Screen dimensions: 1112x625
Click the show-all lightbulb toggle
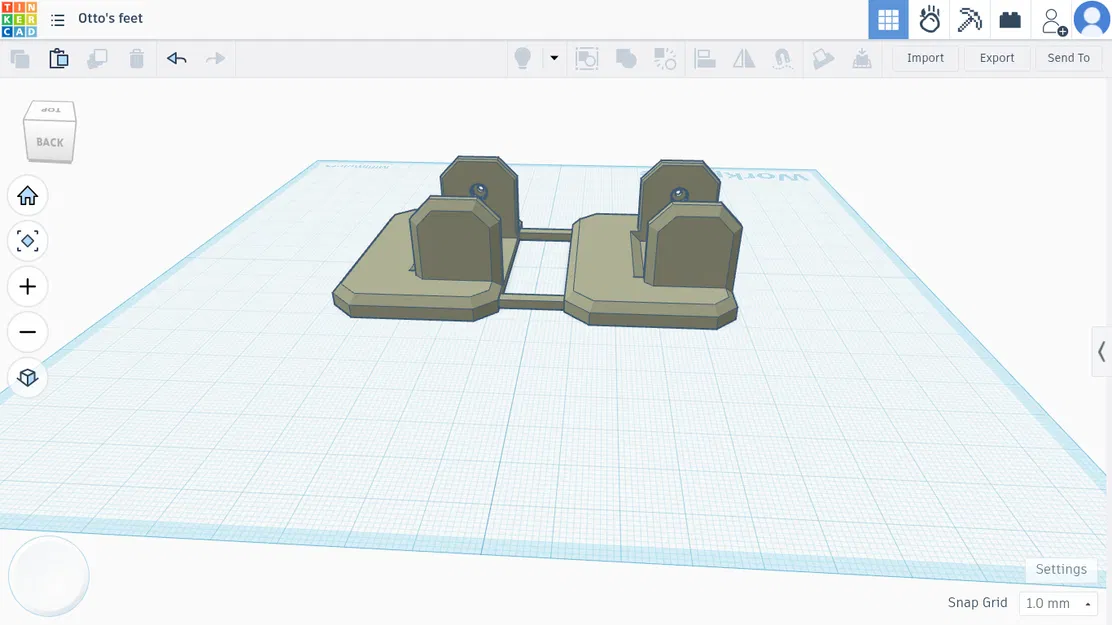point(521,58)
